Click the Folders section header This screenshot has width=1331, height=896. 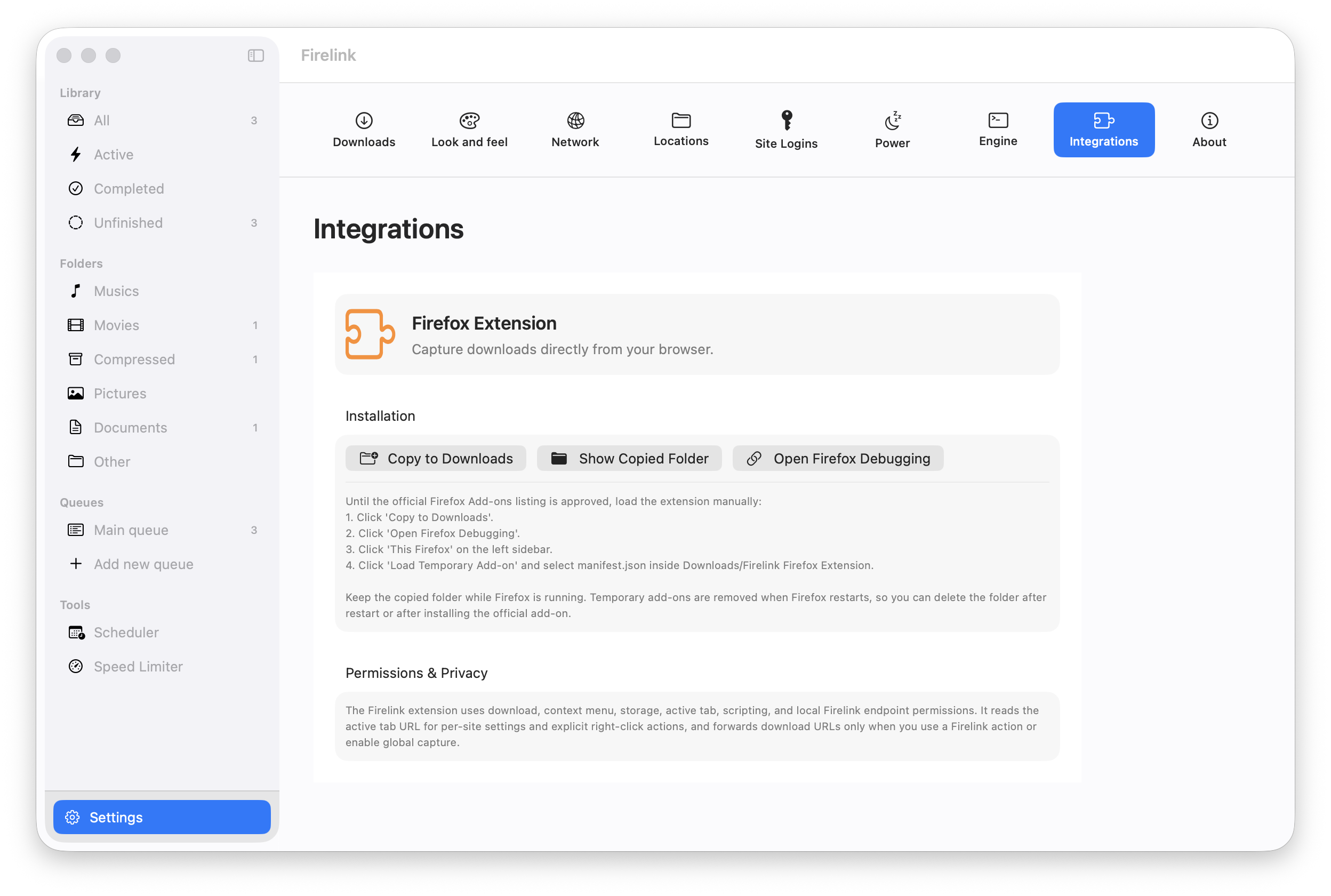pos(81,263)
